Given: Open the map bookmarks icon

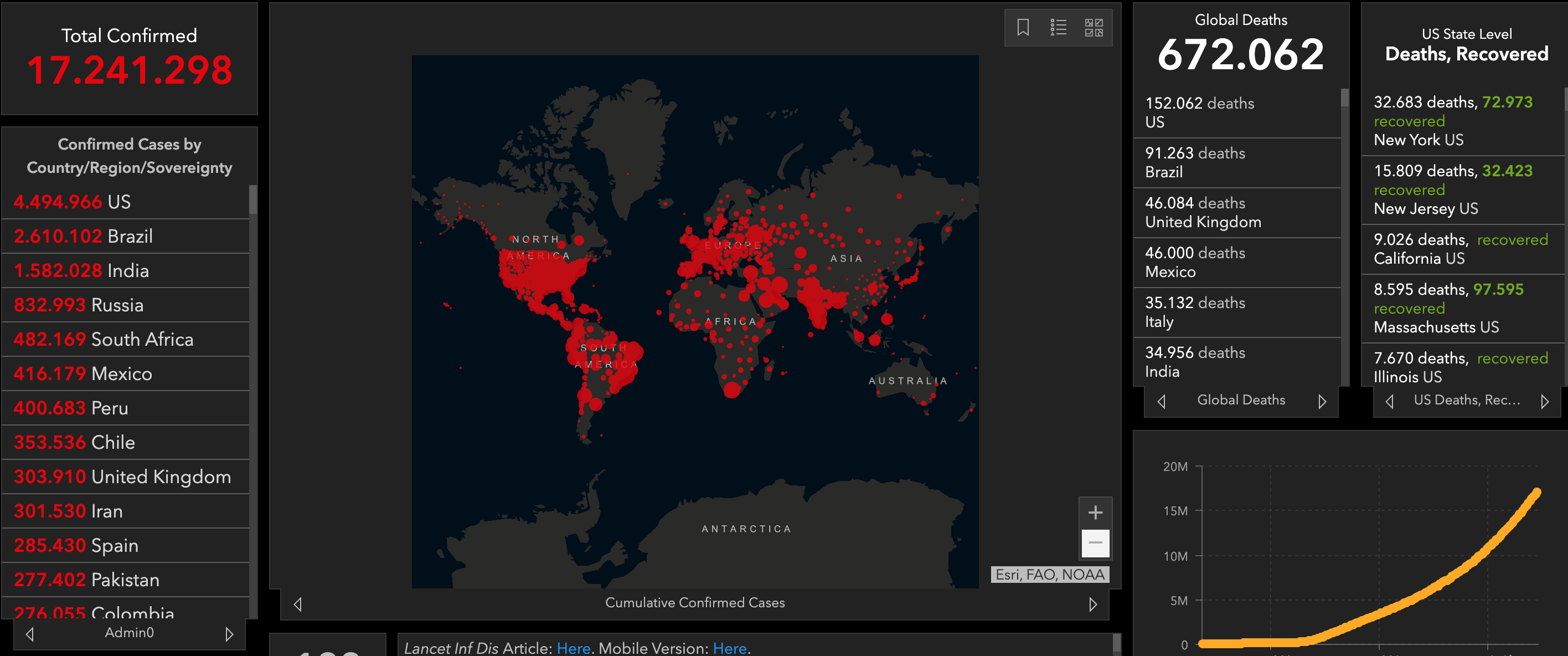Looking at the screenshot, I should point(1023,27).
